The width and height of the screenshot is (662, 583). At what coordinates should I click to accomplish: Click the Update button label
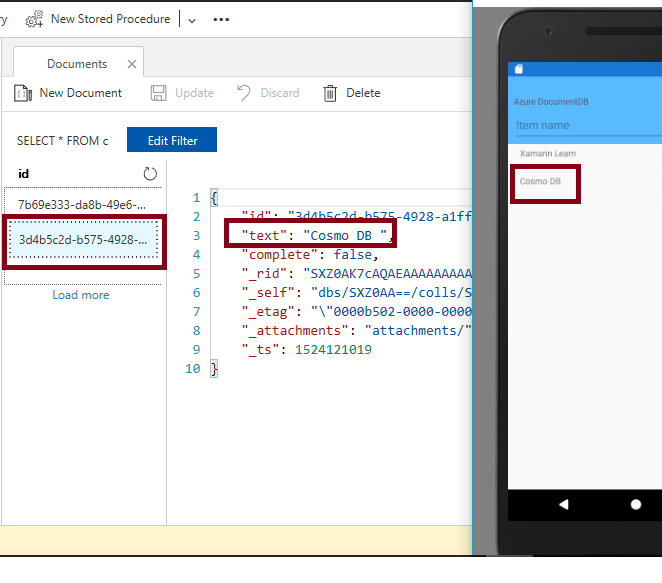click(194, 93)
